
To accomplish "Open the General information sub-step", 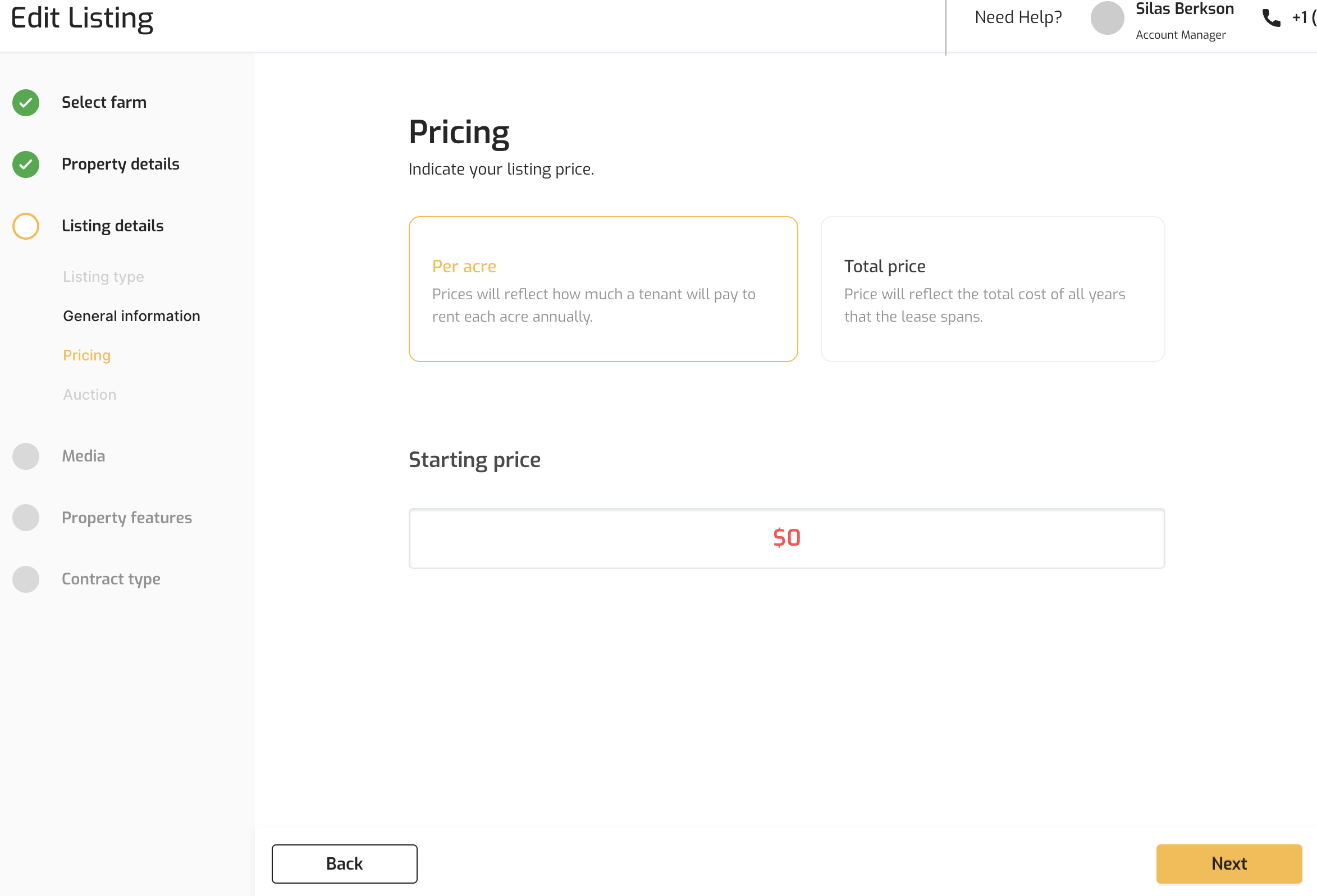I will 131,316.
